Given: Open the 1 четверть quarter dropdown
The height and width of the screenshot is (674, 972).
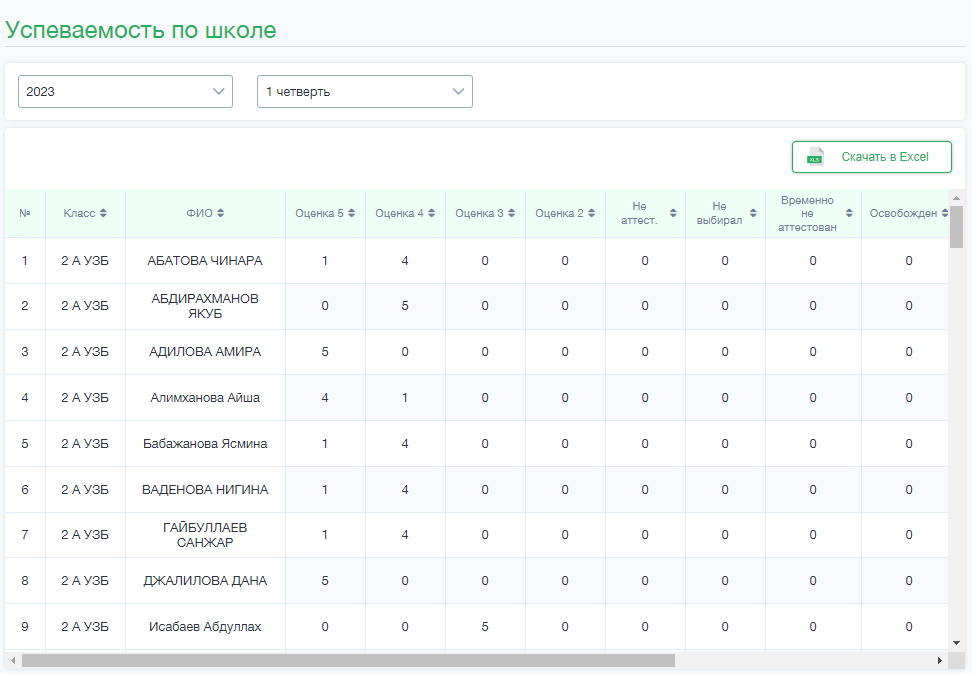Looking at the screenshot, I should point(364,92).
